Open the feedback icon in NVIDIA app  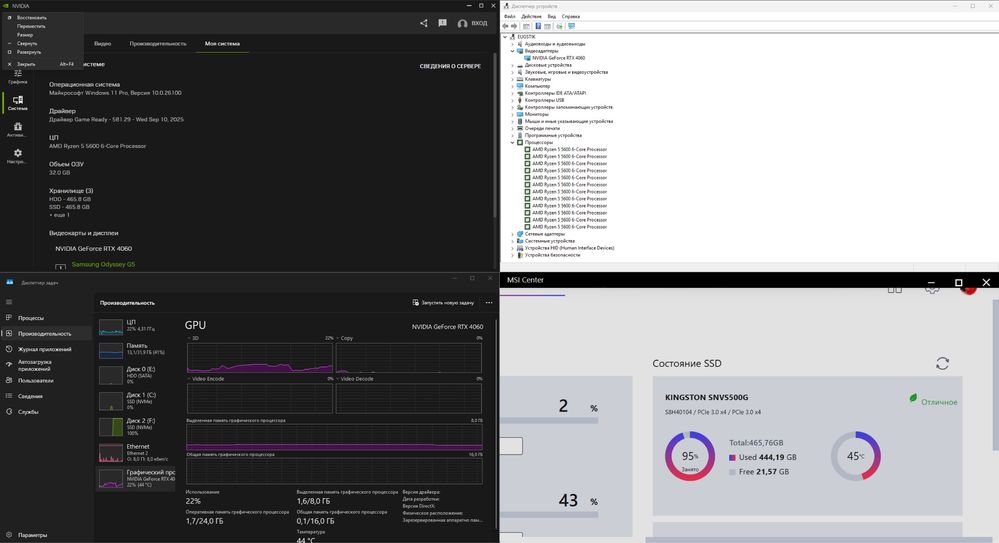click(442, 23)
